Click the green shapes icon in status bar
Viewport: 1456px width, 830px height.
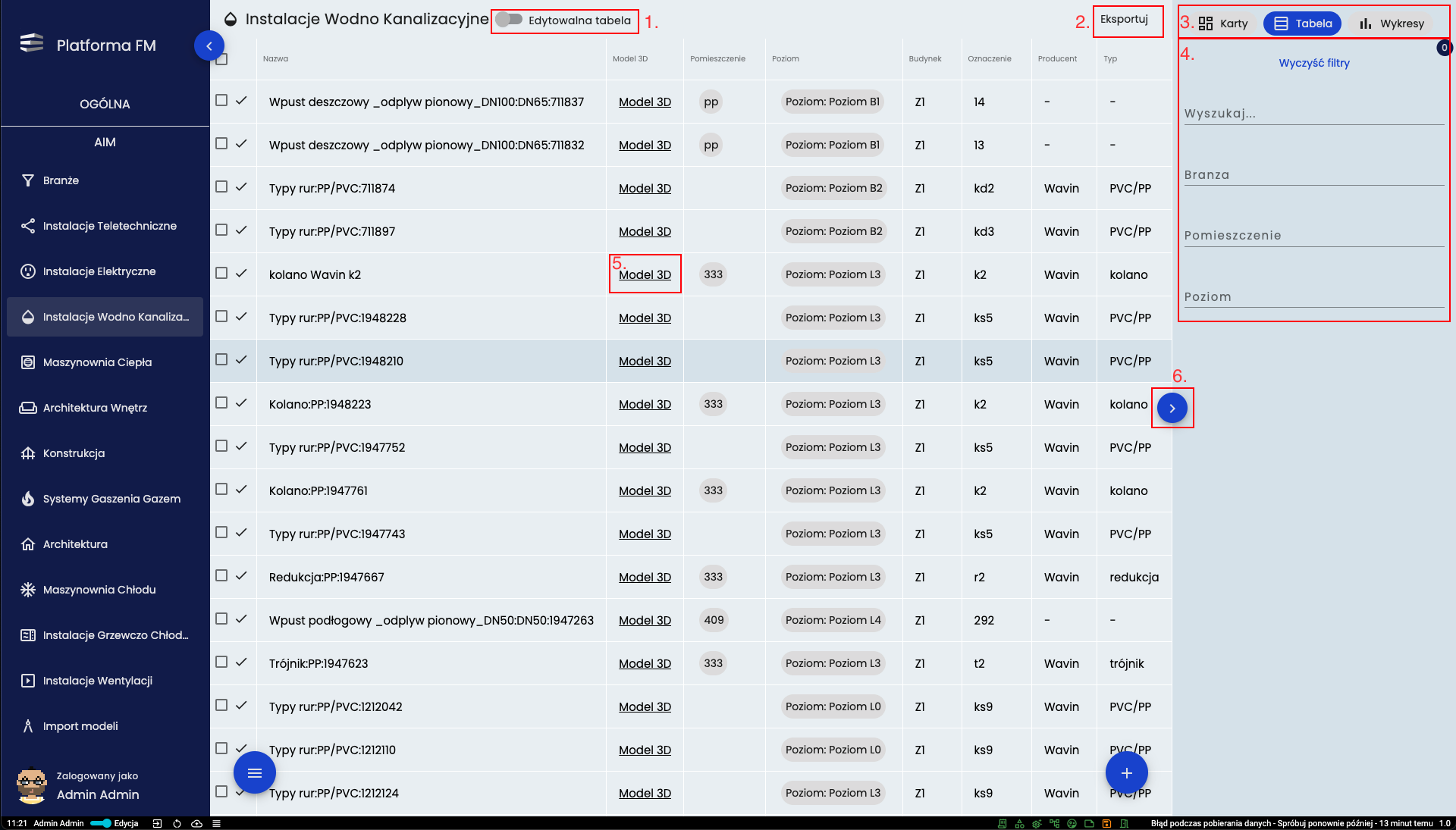pyautogui.click(x=1019, y=823)
